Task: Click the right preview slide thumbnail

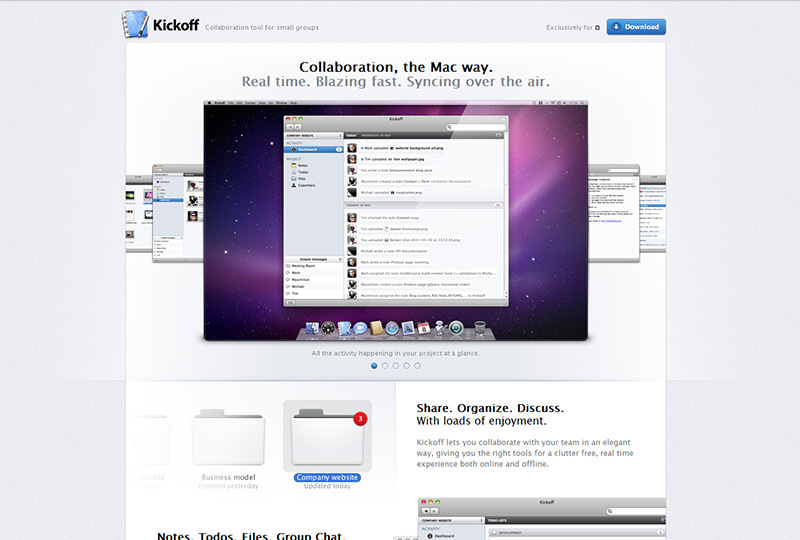Action: [614, 213]
